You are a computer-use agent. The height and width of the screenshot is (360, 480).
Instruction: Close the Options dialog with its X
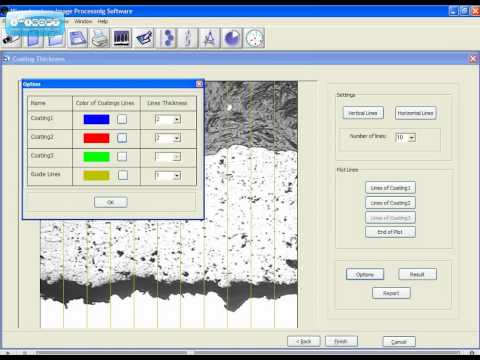[x=199, y=84]
